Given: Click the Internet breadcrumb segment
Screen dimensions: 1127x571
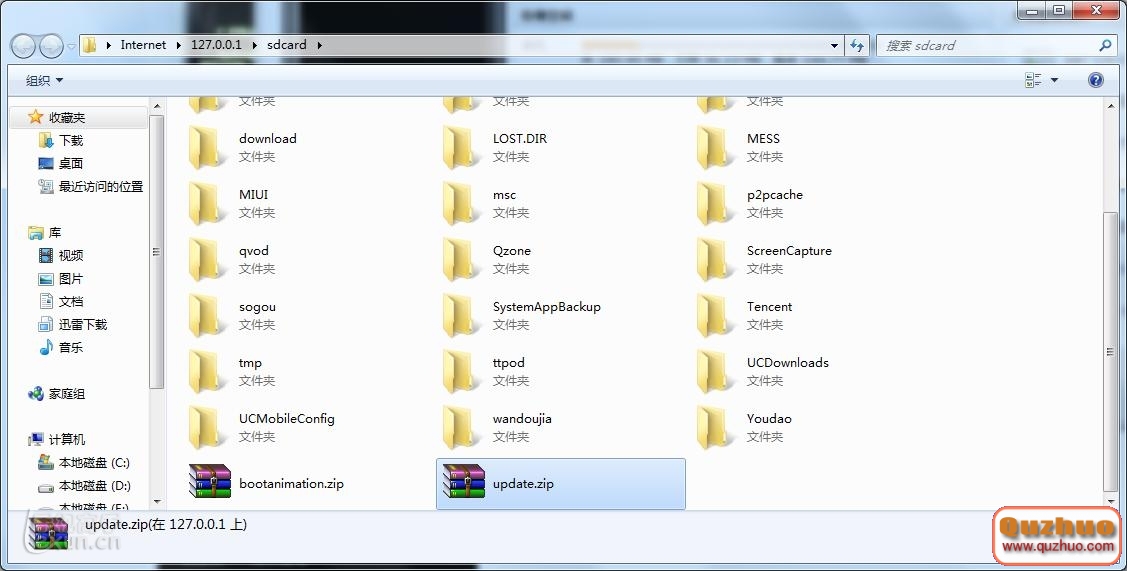Looking at the screenshot, I should (143, 45).
